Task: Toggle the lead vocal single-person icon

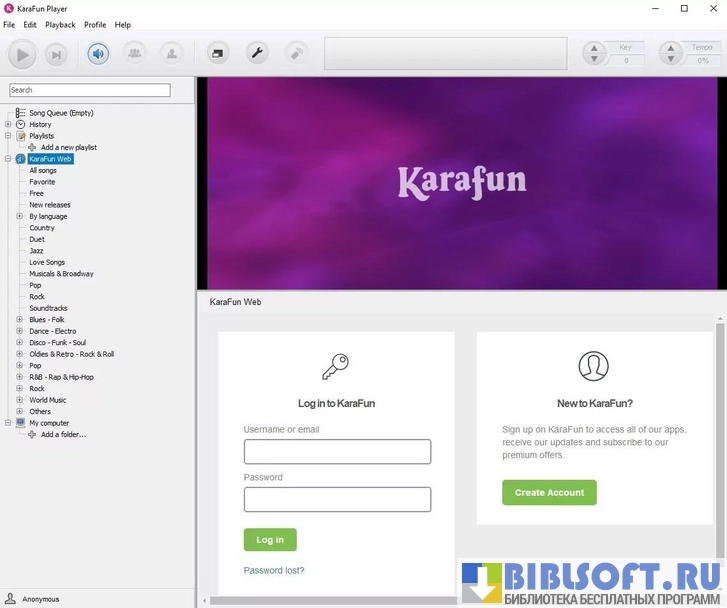Action: tap(171, 54)
